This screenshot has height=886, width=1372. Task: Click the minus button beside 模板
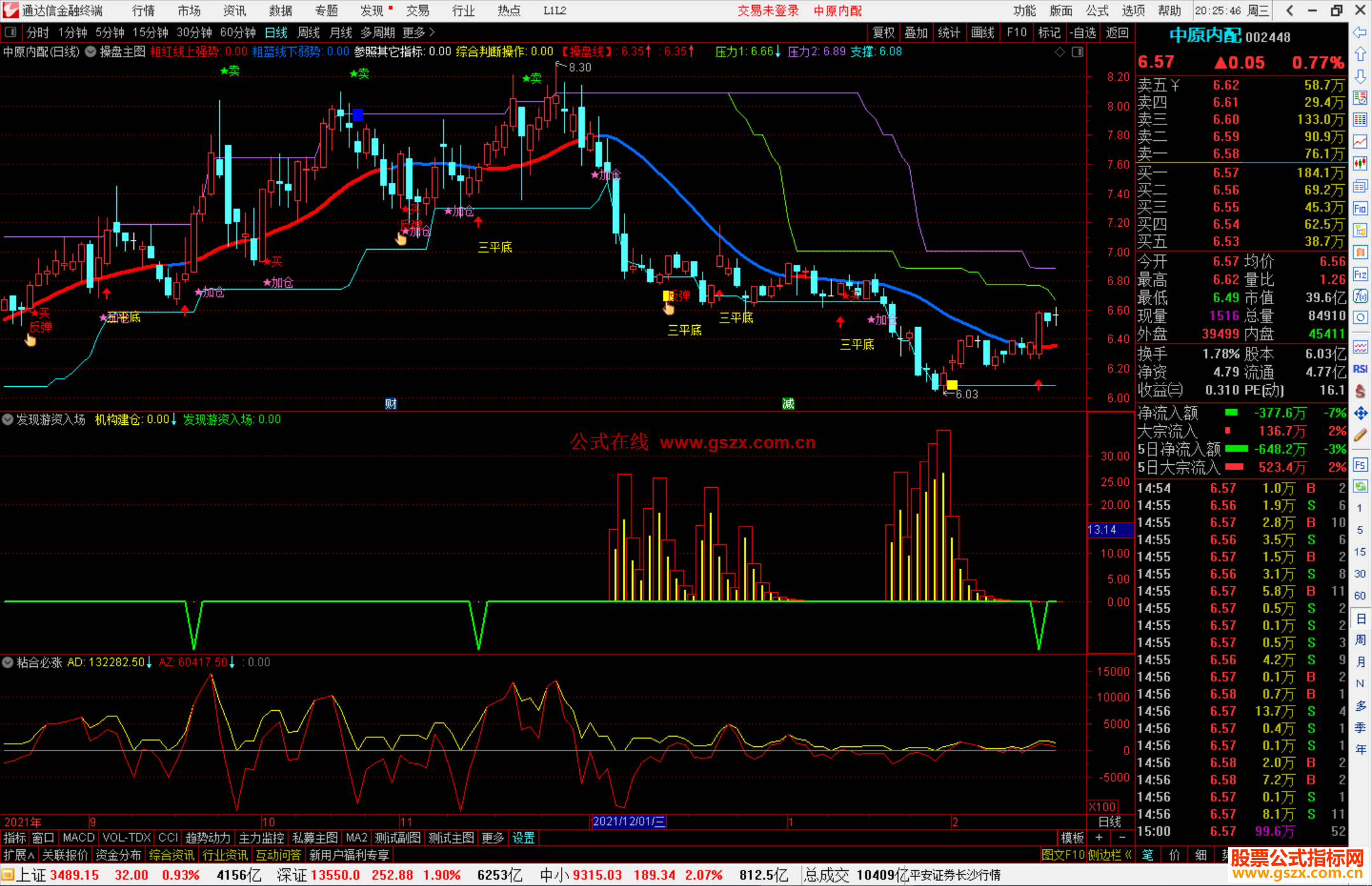tap(1122, 838)
